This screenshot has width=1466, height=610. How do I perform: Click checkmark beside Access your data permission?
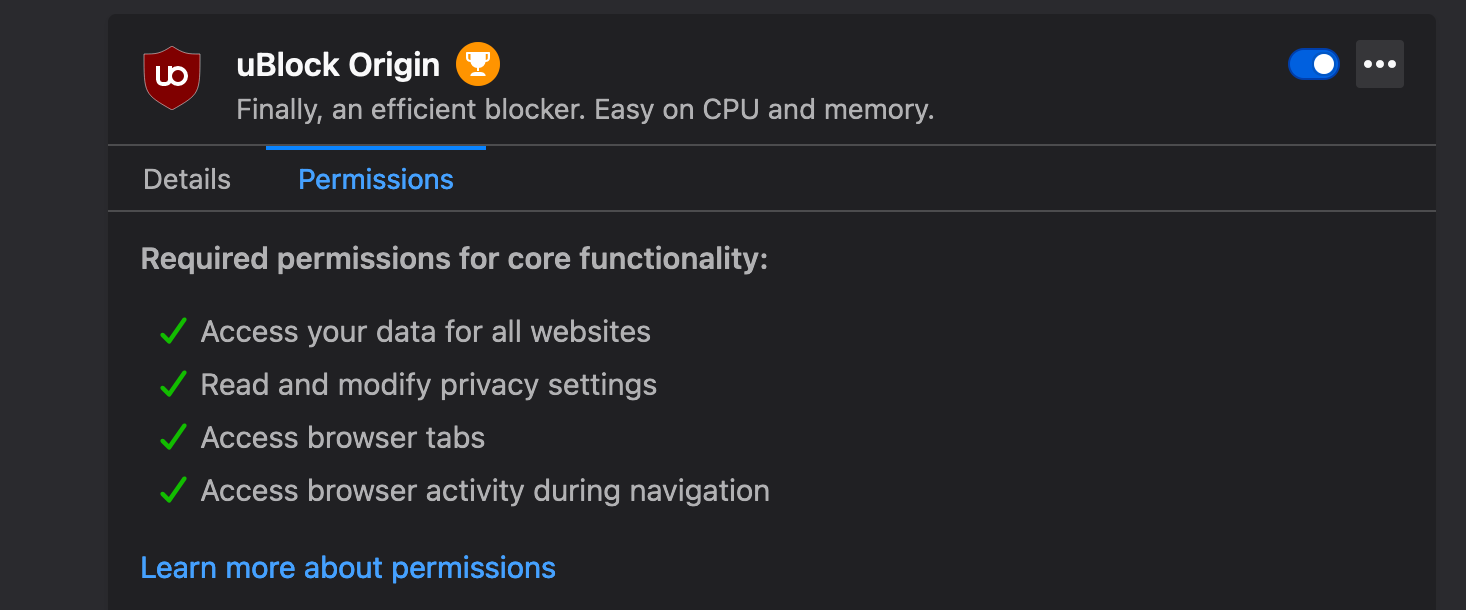(x=174, y=332)
